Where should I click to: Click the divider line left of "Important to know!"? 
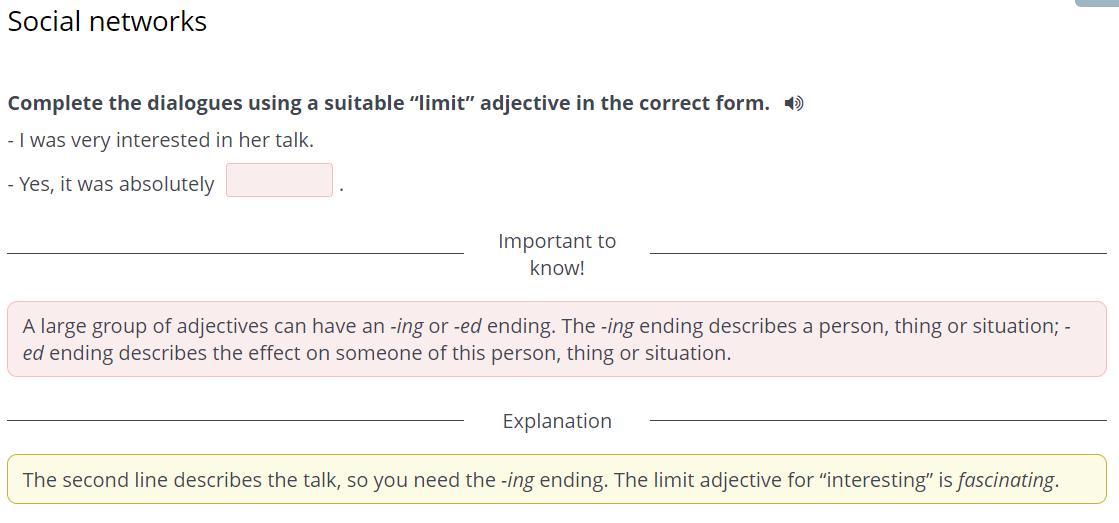point(236,253)
